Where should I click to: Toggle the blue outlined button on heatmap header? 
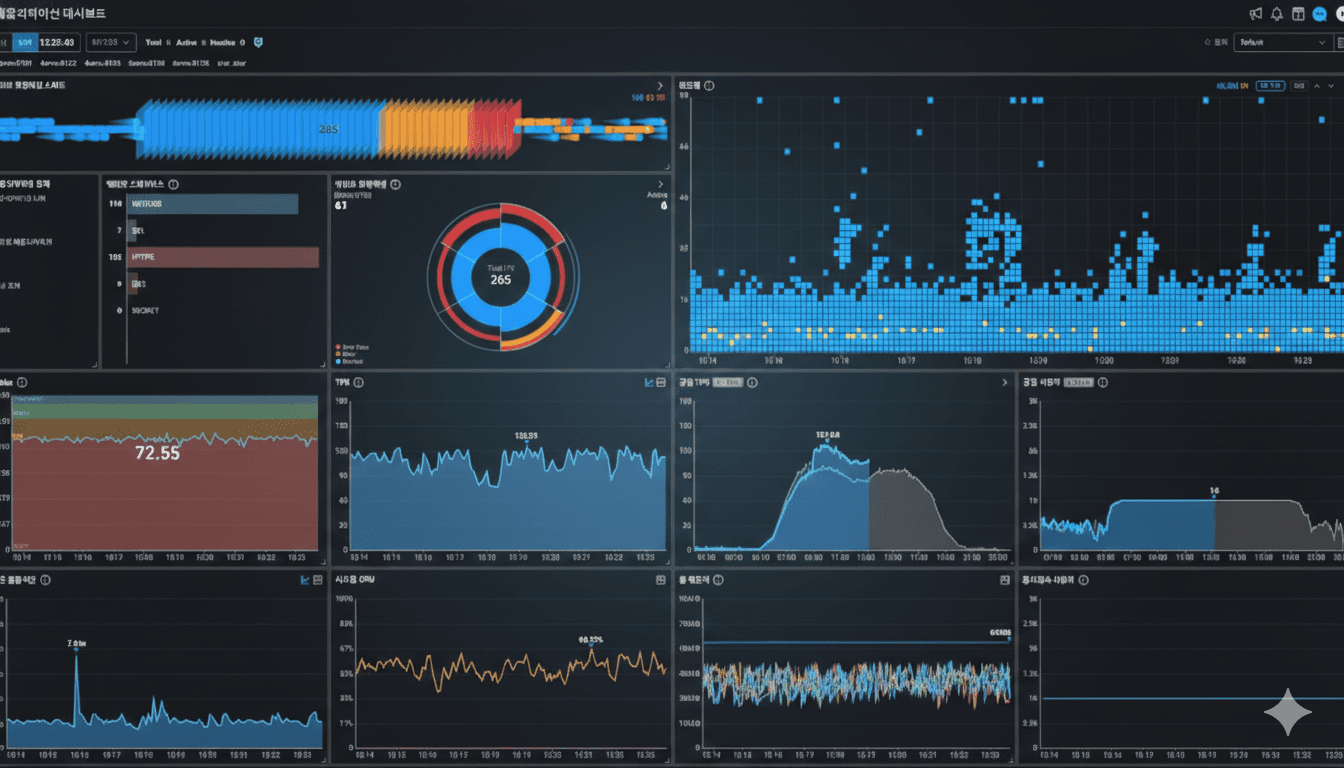(1270, 86)
